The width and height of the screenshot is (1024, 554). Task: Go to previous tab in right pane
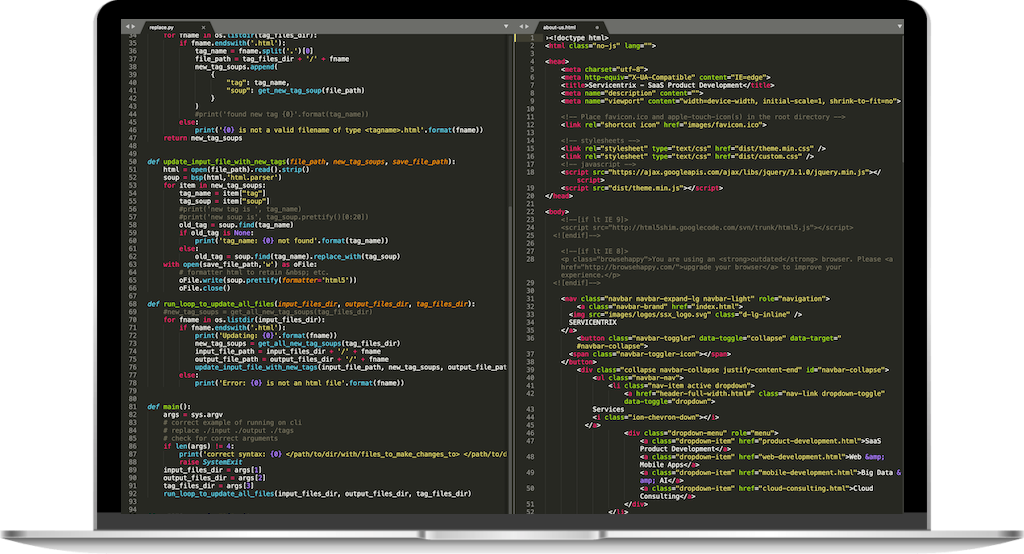tap(521, 27)
